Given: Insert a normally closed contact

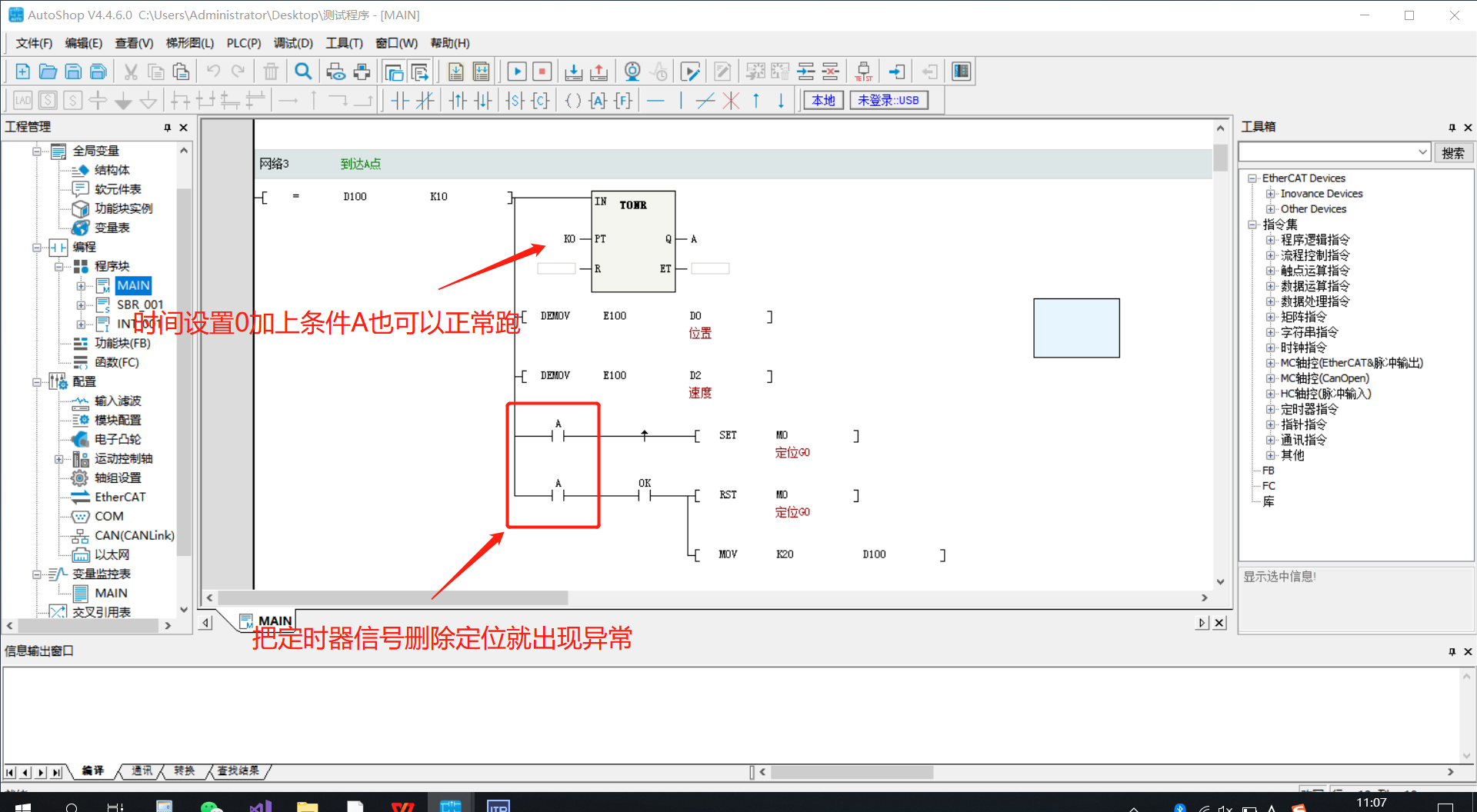Looking at the screenshot, I should click(x=425, y=100).
